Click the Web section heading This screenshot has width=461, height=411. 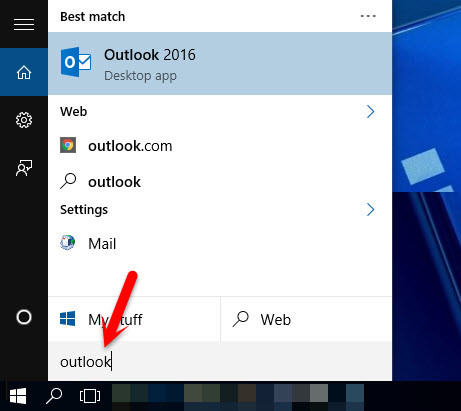coord(74,111)
